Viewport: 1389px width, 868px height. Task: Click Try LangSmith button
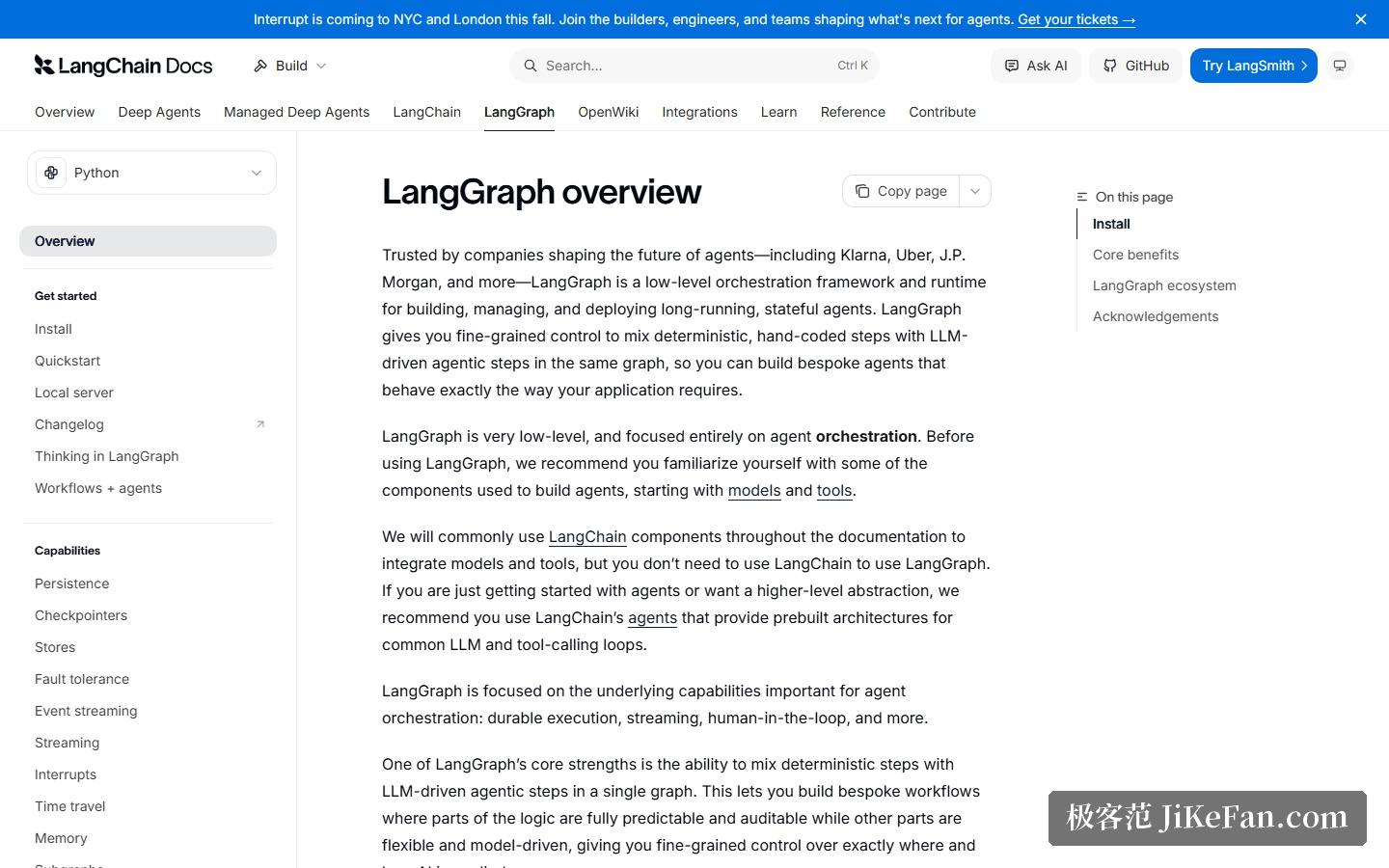click(x=1254, y=66)
